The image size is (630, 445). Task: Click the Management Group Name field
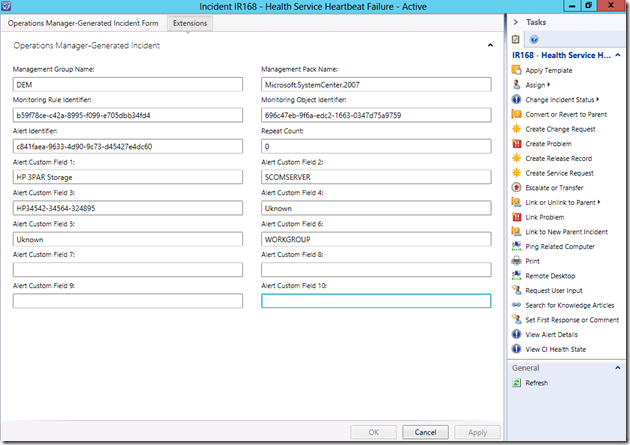pyautogui.click(x=128, y=85)
